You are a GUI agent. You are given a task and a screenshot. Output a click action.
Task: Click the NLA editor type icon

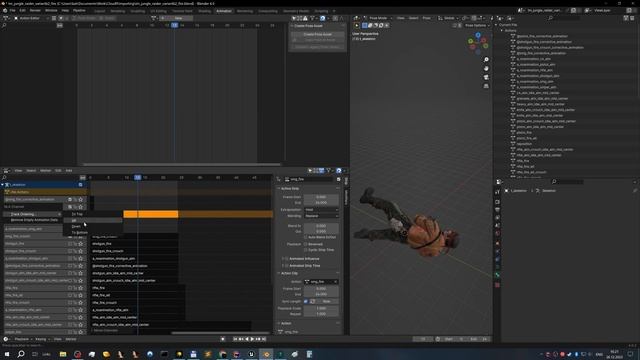pos(6,171)
